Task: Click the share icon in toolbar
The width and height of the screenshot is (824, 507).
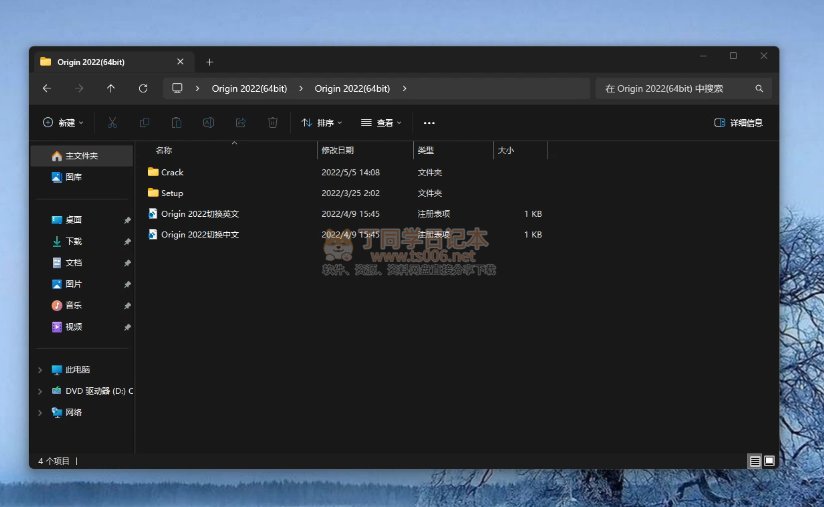Action: click(x=240, y=123)
